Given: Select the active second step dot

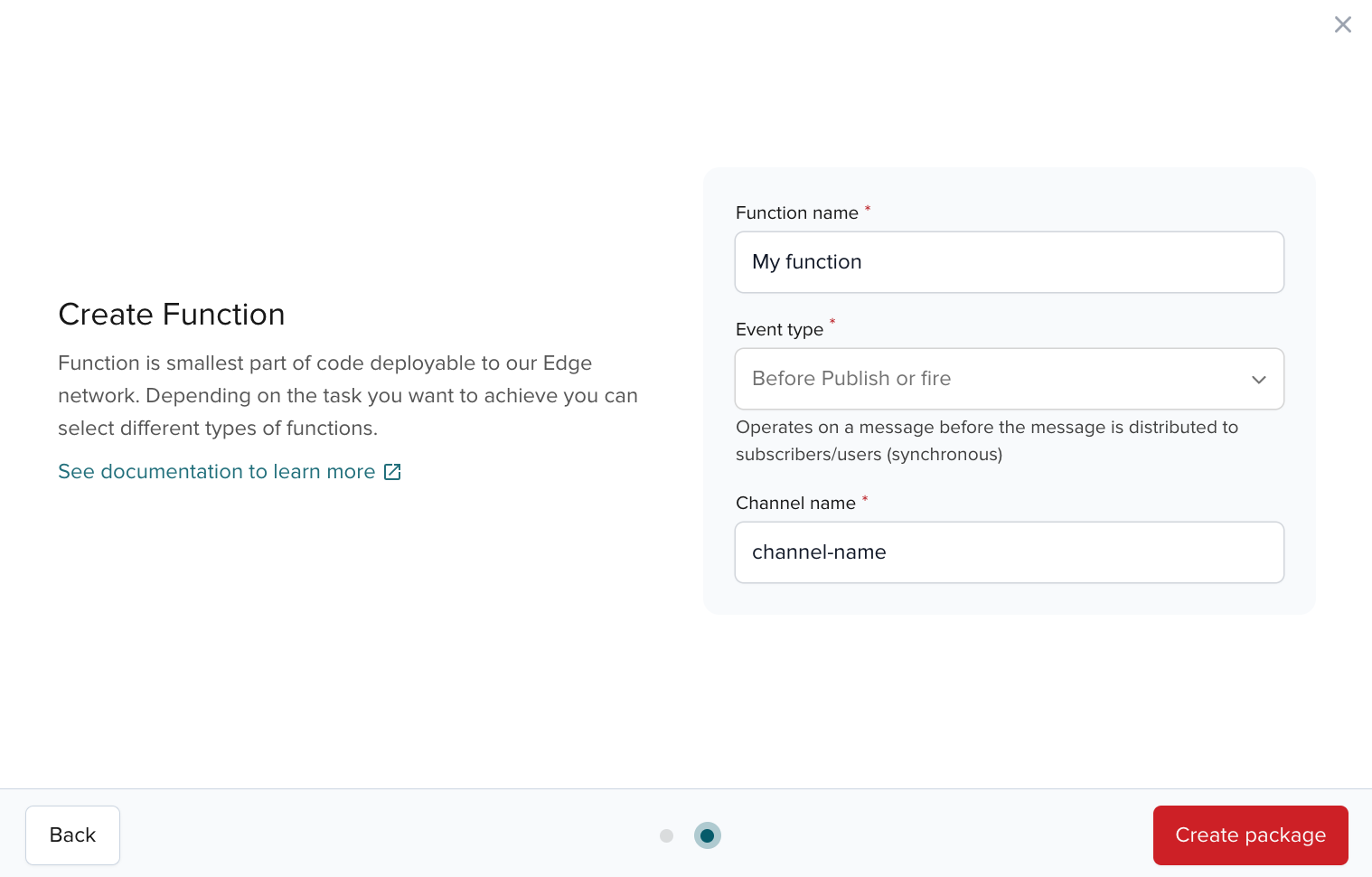Looking at the screenshot, I should coord(708,836).
